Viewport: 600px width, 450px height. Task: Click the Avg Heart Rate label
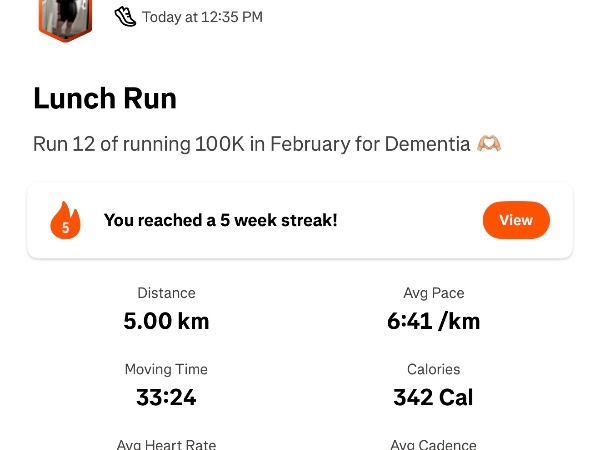(x=166, y=444)
